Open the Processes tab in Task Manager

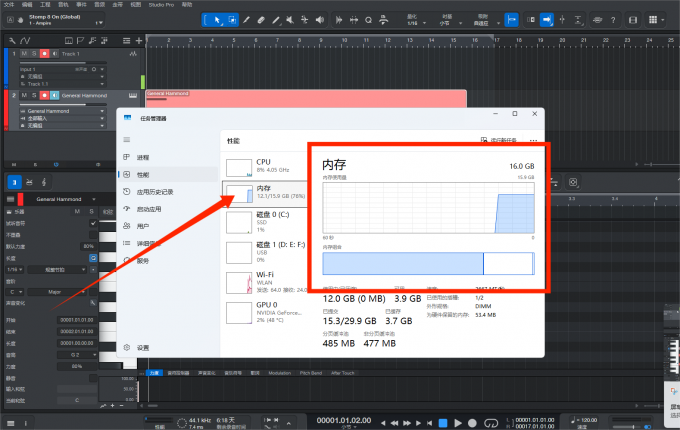(168, 157)
